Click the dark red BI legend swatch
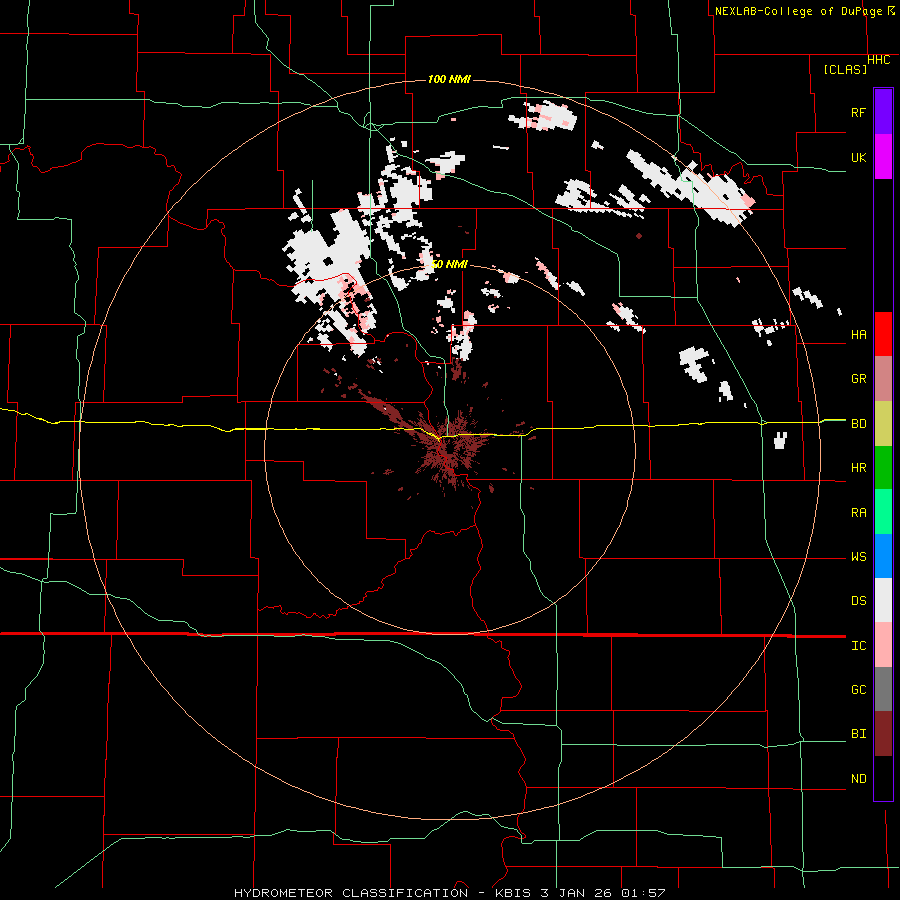Image resolution: width=900 pixels, height=900 pixels. 883,734
